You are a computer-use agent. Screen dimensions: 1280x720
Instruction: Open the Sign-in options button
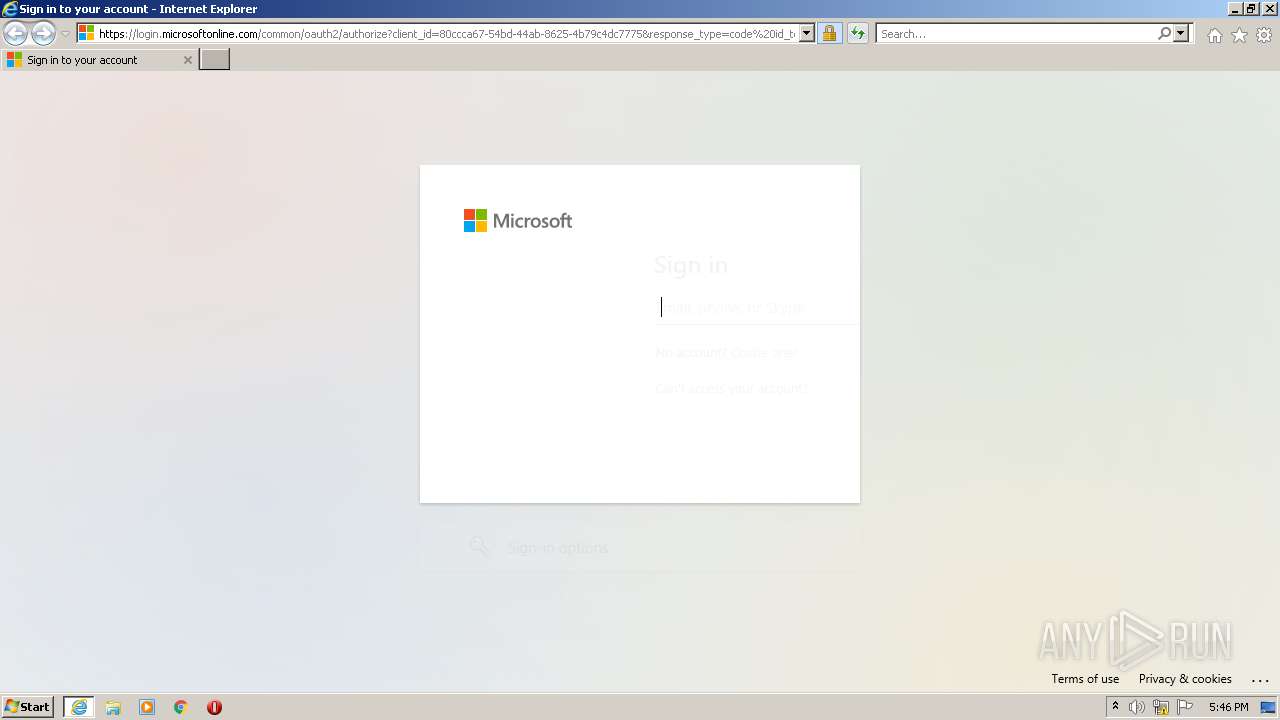coord(640,548)
